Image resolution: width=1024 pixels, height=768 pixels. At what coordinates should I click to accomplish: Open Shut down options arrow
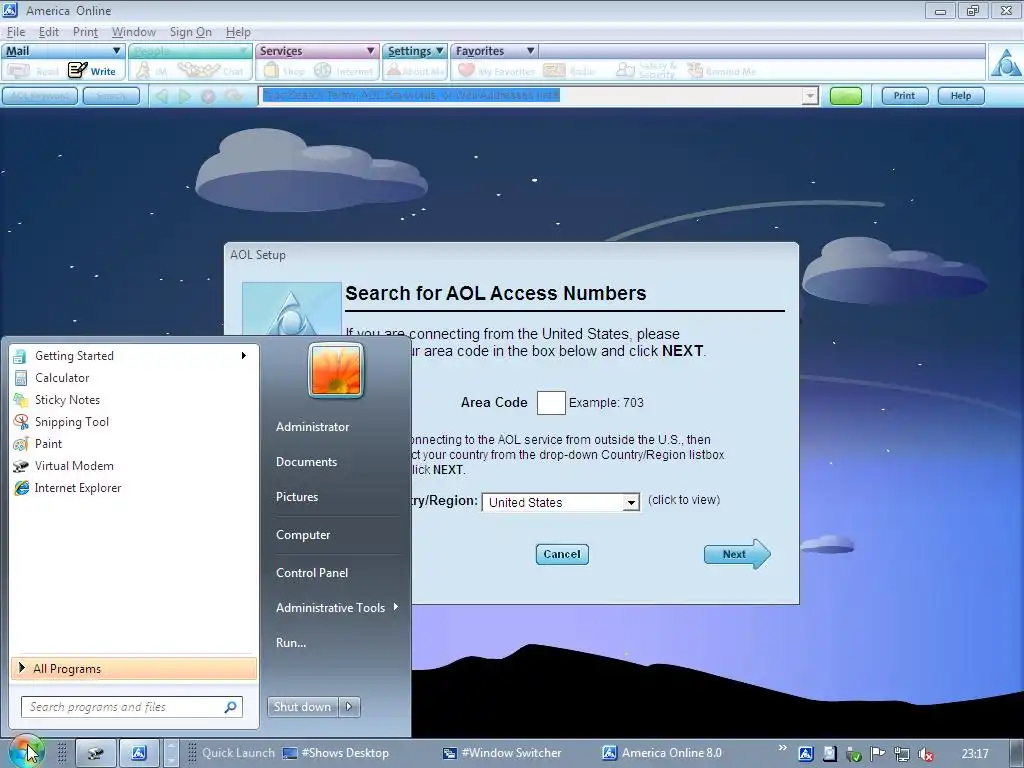[349, 707]
